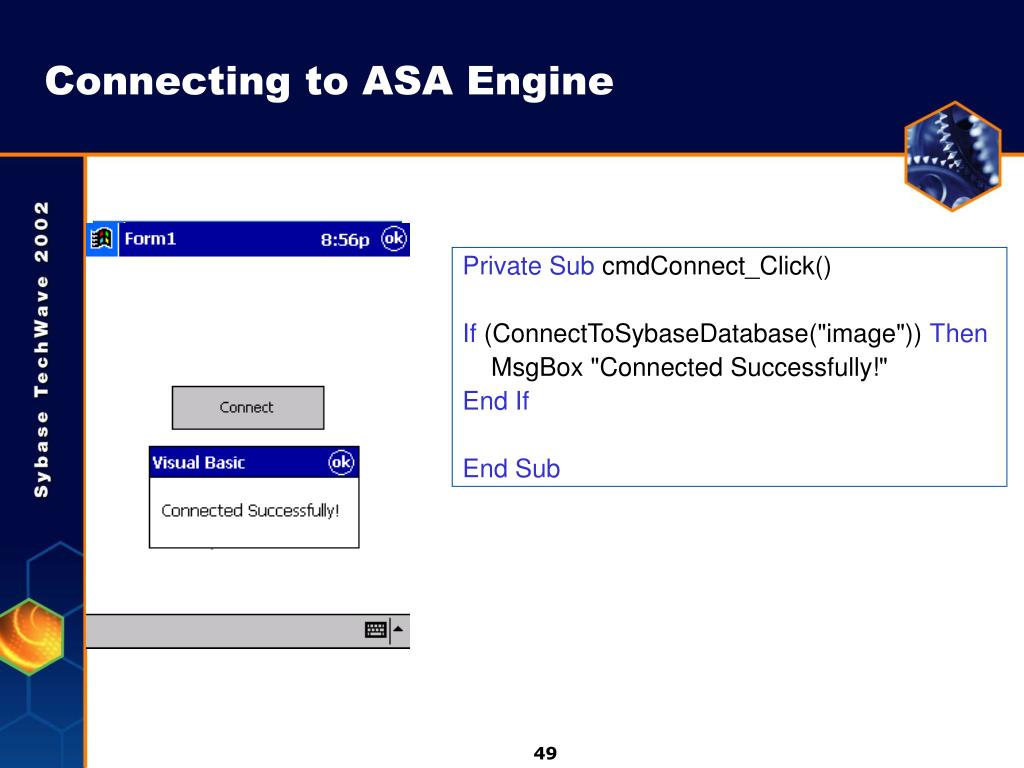Click the Form1 title text
The image size is (1024, 768).
click(x=150, y=239)
